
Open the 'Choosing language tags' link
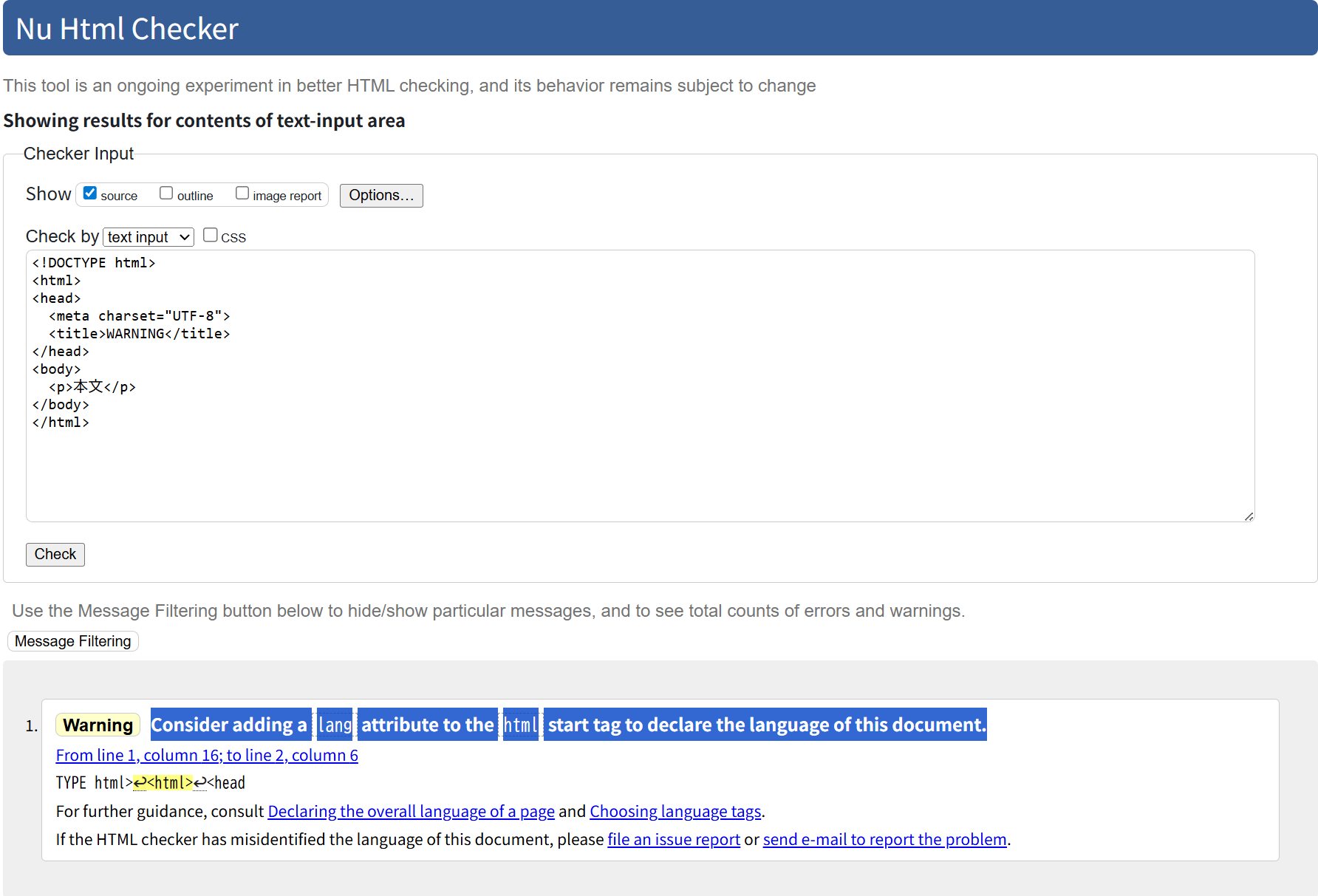pyautogui.click(x=675, y=812)
